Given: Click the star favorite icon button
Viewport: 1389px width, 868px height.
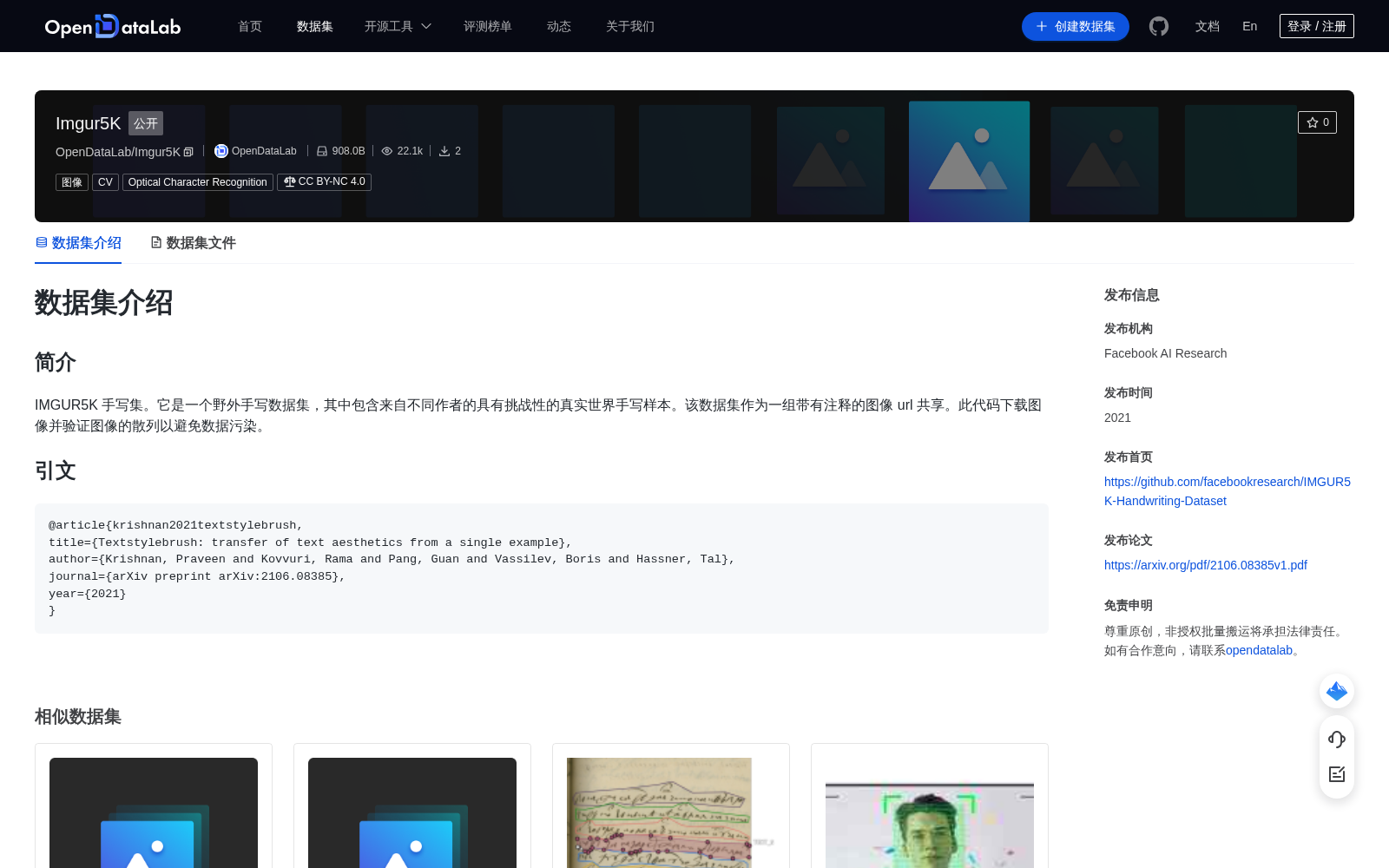Looking at the screenshot, I should point(1317,122).
